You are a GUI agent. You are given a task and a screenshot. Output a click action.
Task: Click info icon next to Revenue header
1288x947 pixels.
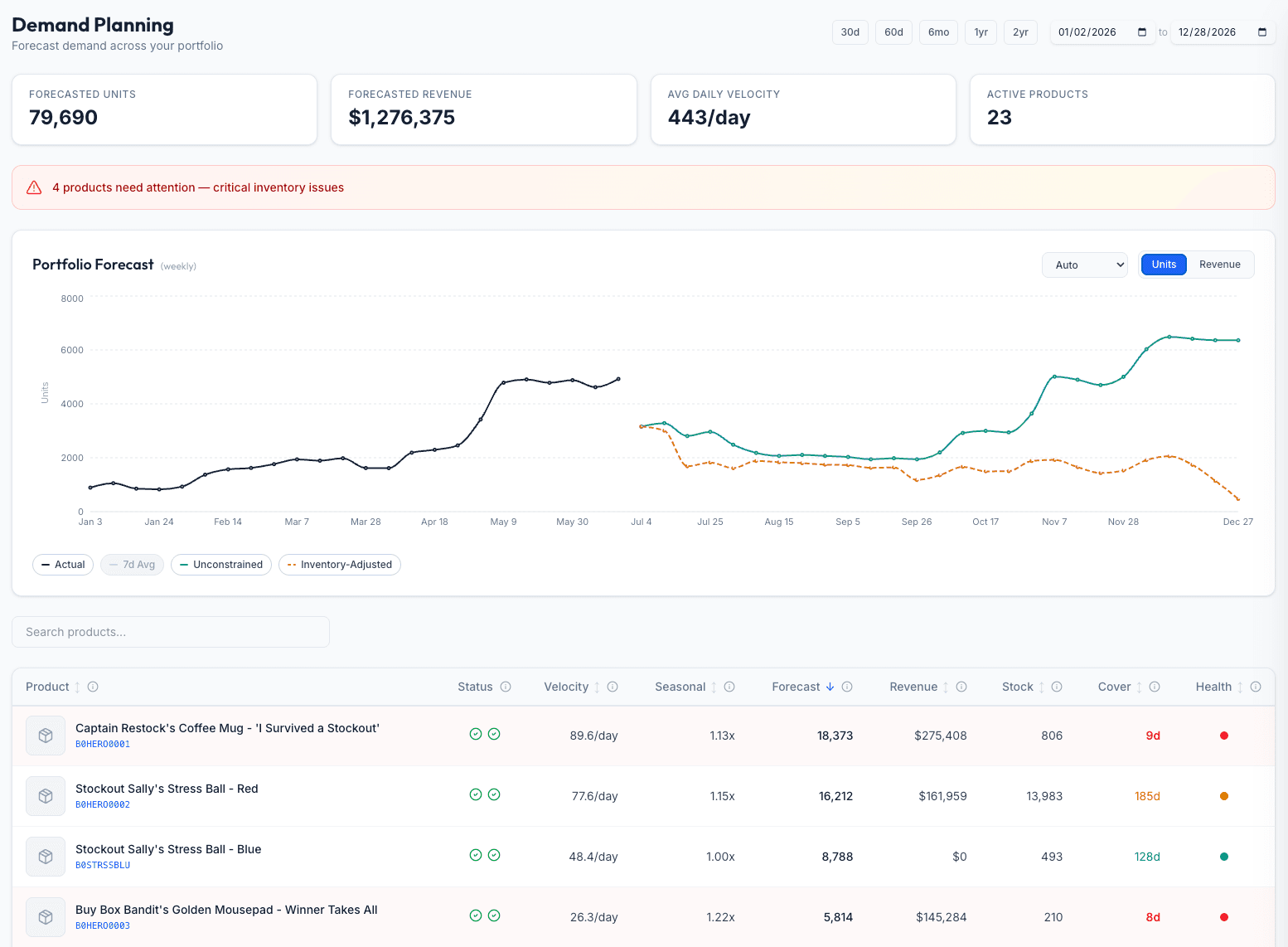pos(961,687)
